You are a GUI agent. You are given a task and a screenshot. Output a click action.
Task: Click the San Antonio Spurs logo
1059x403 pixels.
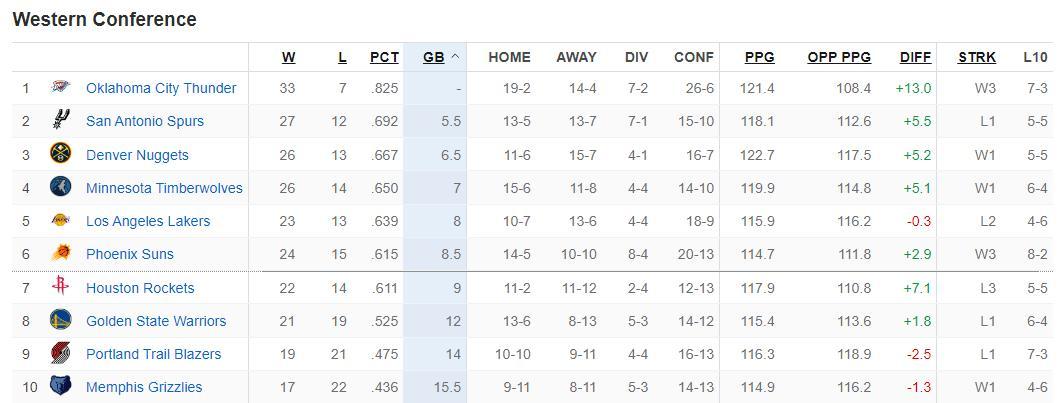60,121
